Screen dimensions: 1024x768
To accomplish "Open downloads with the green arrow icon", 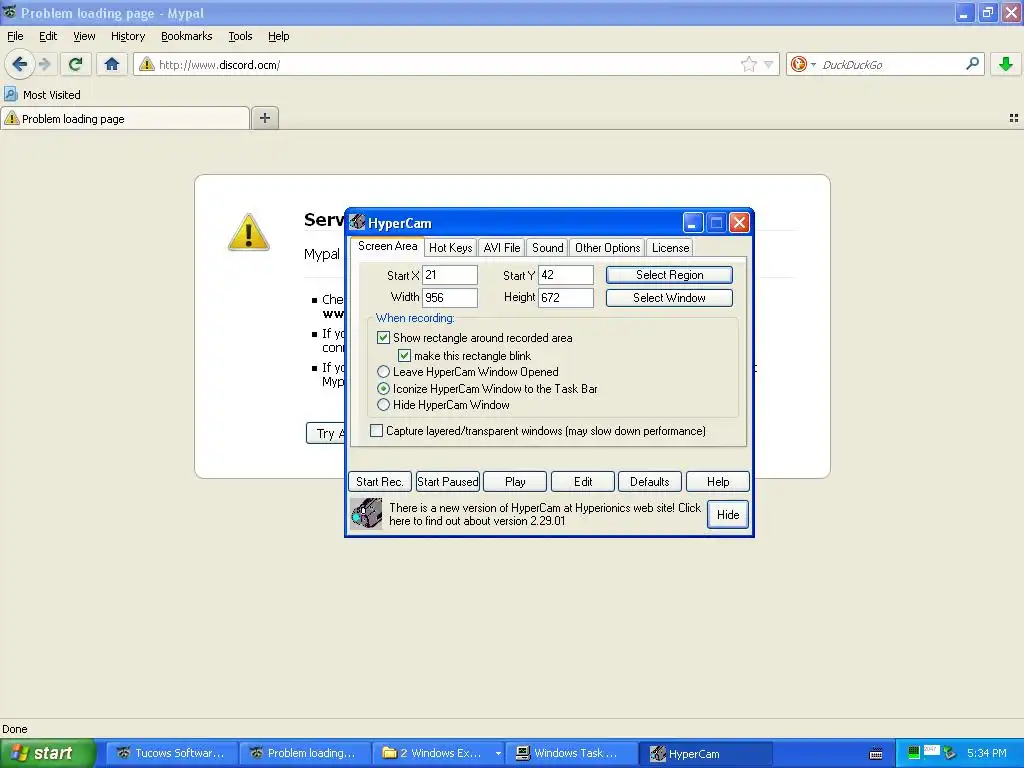I will coord(1006,64).
